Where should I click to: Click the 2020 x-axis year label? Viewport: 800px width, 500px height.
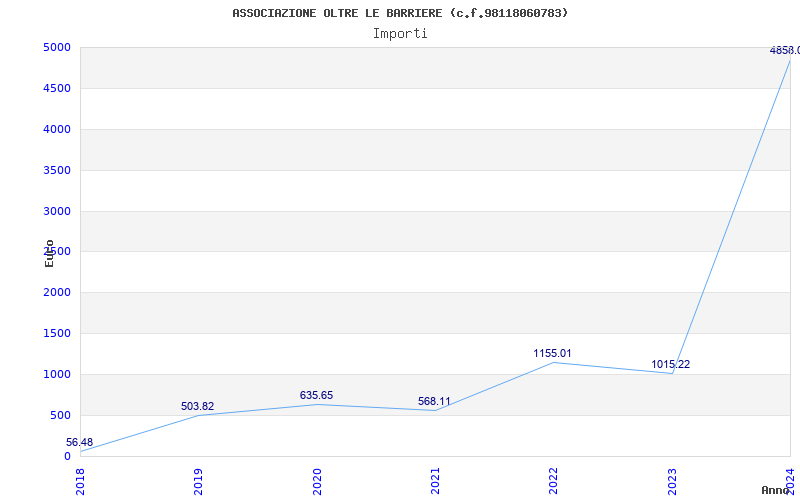tap(317, 482)
